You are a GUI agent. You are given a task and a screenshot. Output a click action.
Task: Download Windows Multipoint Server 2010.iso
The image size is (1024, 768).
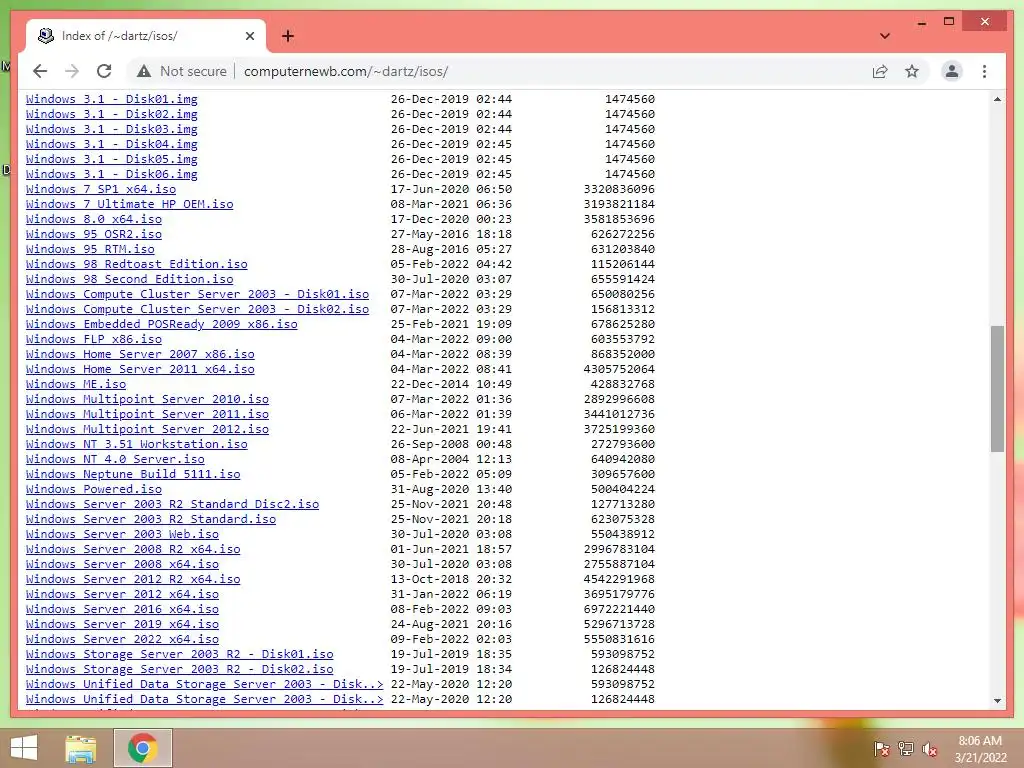(x=148, y=400)
